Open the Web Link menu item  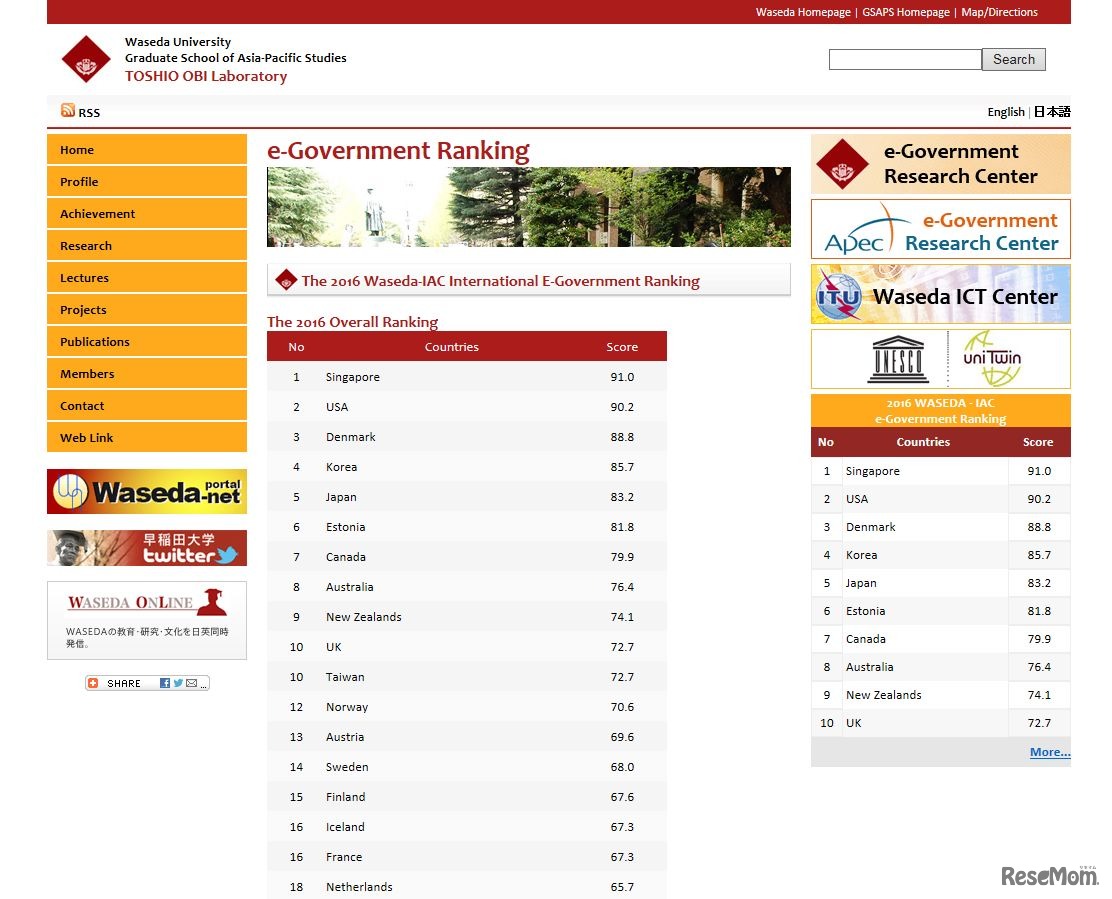147,437
